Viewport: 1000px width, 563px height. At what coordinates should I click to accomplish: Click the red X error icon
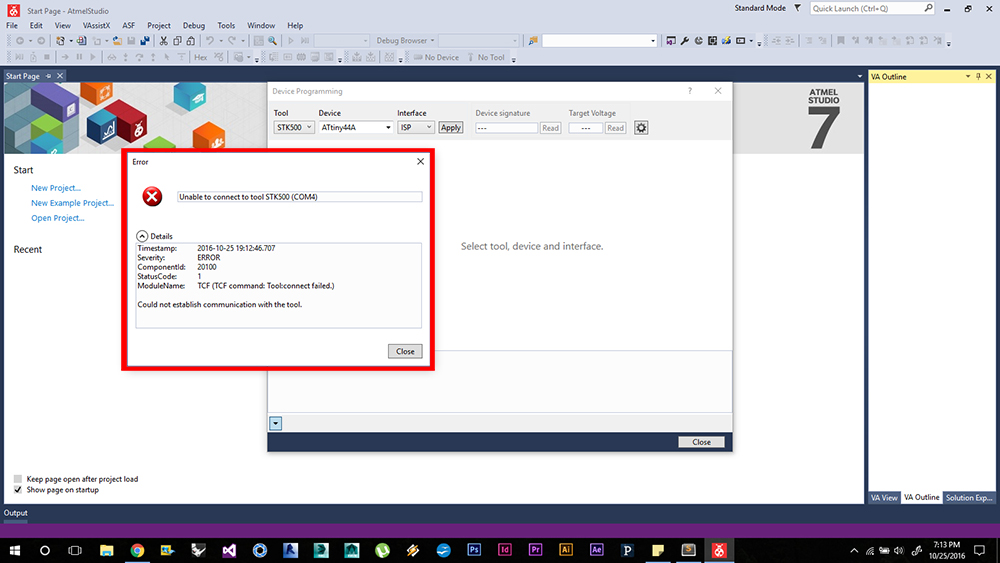(x=152, y=196)
